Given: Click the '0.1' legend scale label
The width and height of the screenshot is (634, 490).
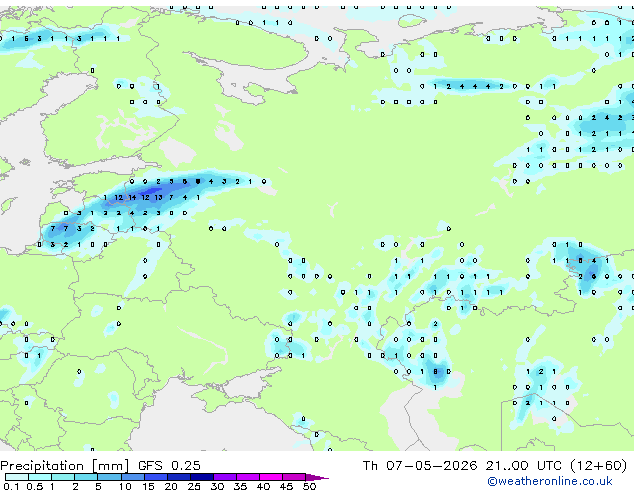Looking at the screenshot, I should coord(11,486).
